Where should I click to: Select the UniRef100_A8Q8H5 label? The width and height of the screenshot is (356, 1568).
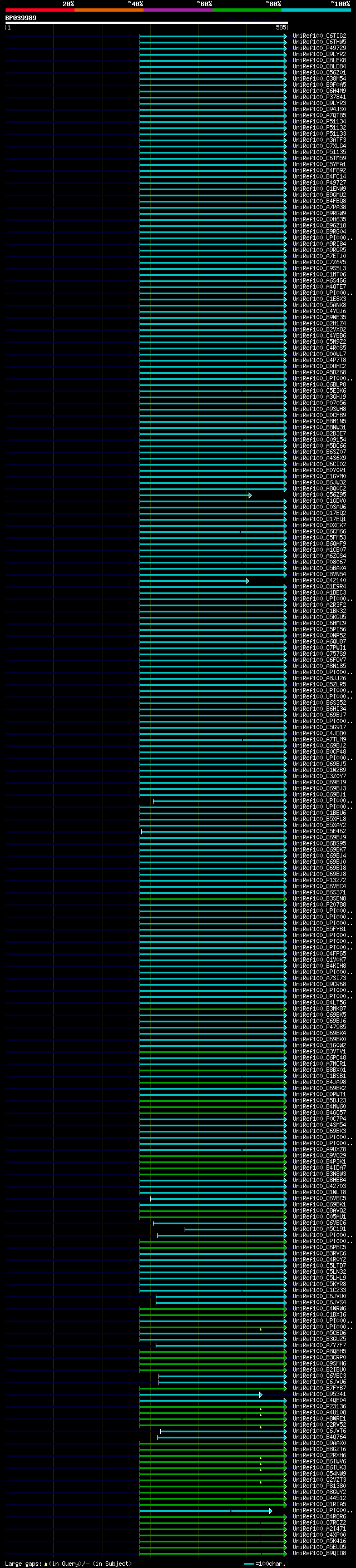319,1351
